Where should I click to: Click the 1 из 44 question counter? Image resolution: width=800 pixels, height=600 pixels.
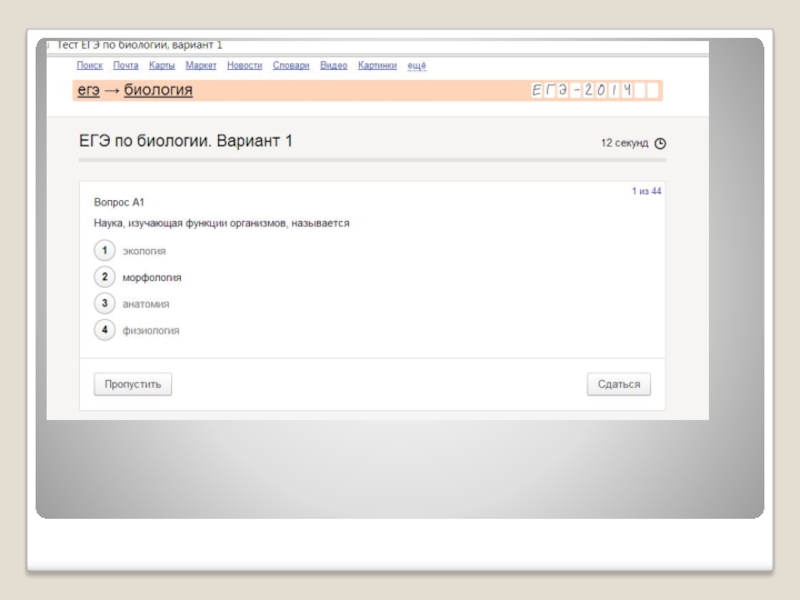click(646, 191)
